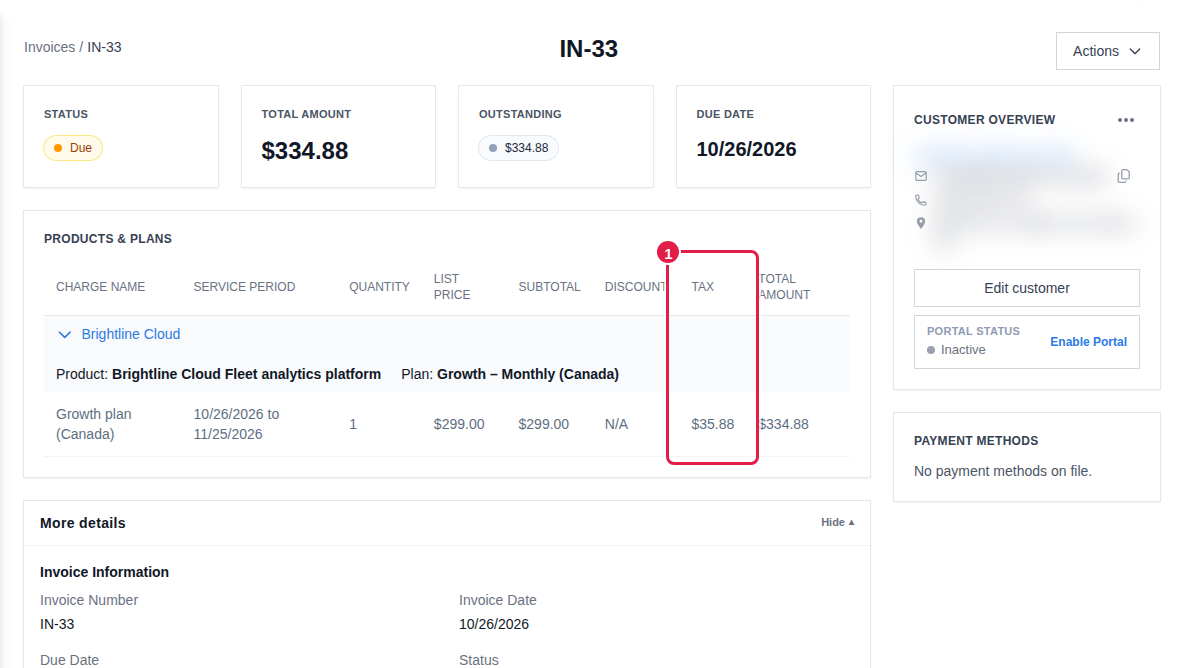This screenshot has height=668, width=1184.
Task: Click the phone icon in Customer Overview
Action: (x=920, y=200)
